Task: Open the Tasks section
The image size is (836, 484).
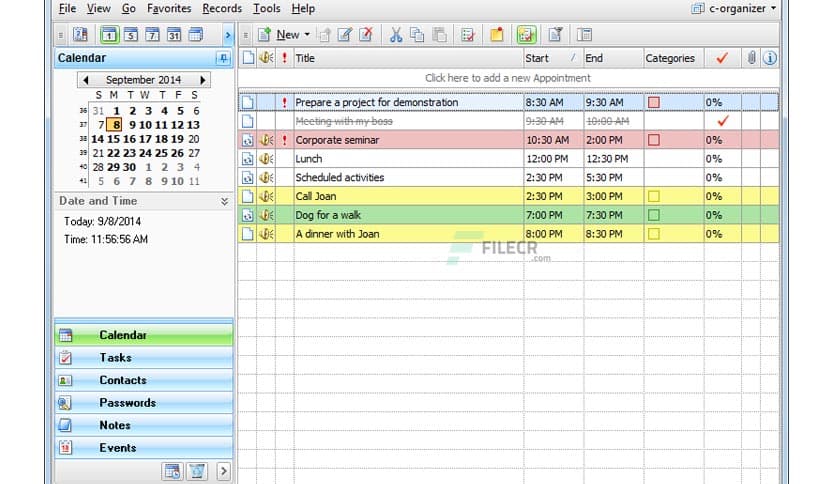Action: [143, 358]
